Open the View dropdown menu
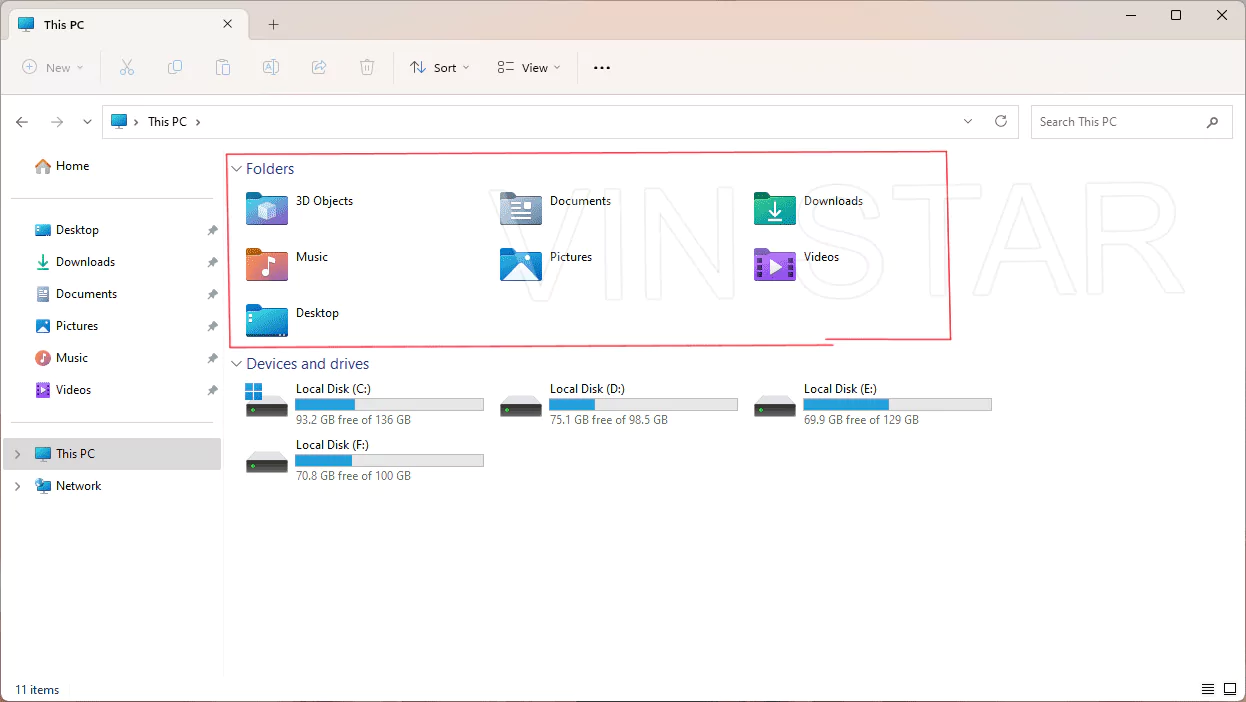Image resolution: width=1246 pixels, height=702 pixels. click(529, 68)
